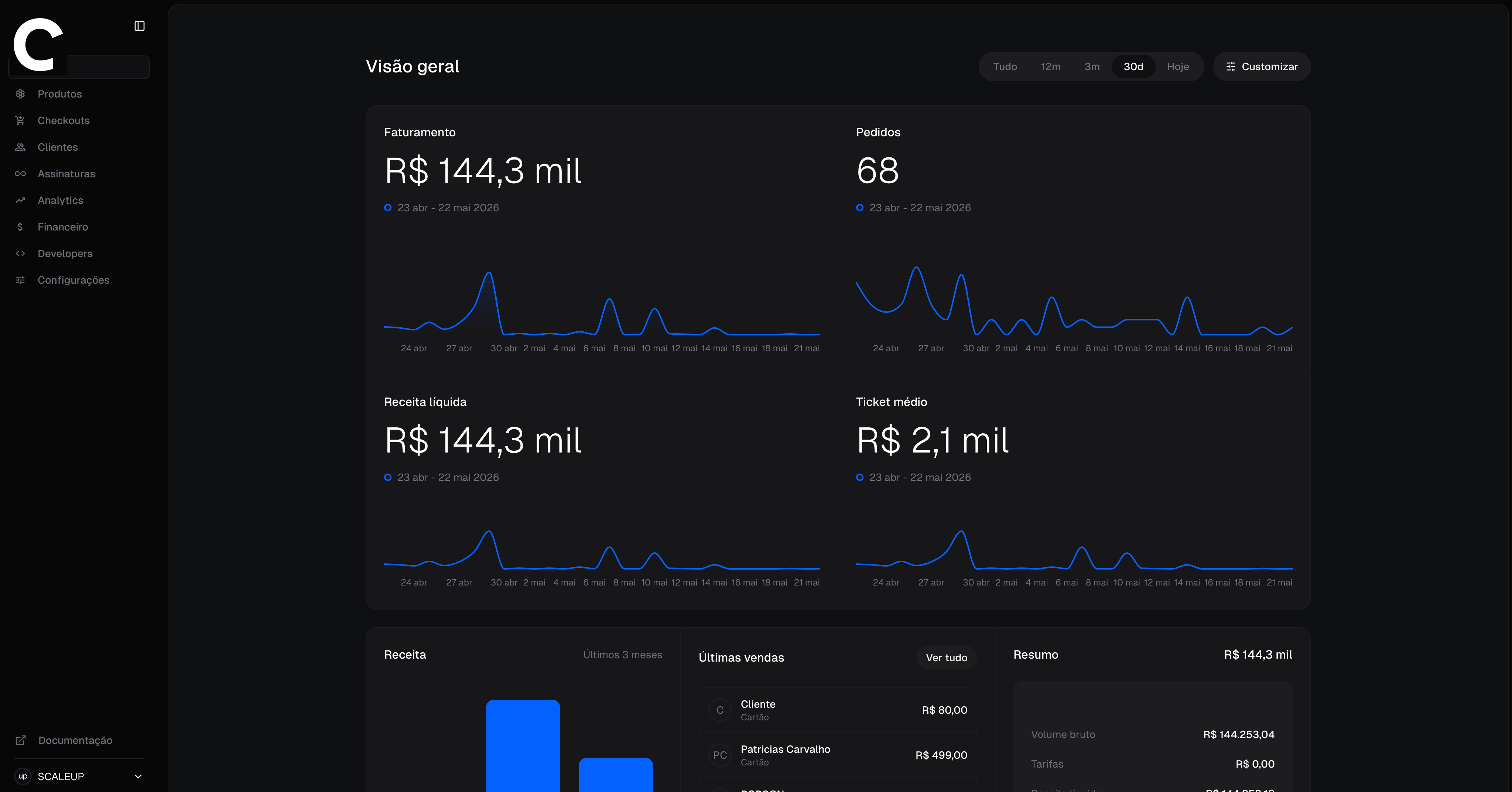Click the Pedidos count 68
The image size is (1512, 792).
point(878,171)
